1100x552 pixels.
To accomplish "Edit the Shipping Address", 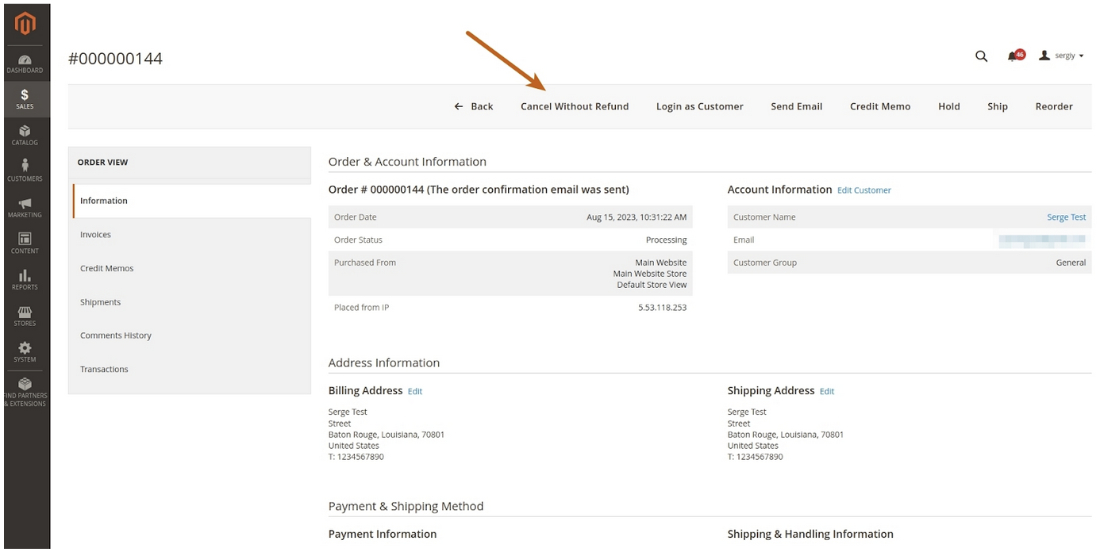I will tap(826, 391).
